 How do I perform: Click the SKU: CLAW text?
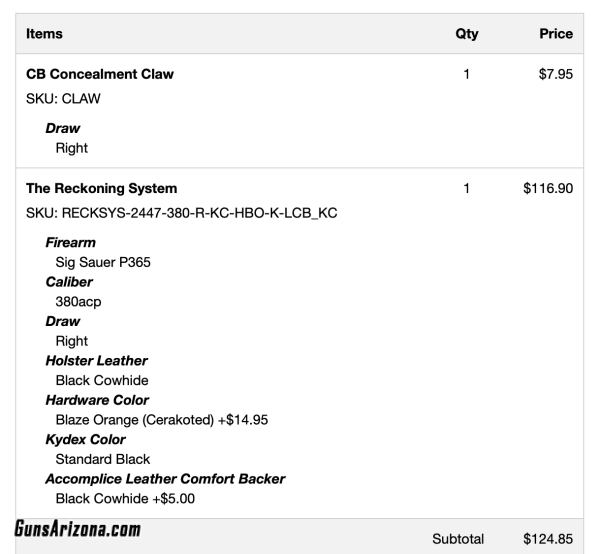(x=63, y=98)
